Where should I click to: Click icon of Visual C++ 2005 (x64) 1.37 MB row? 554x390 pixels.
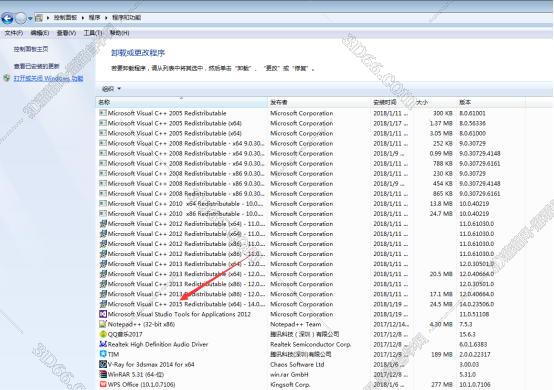click(103, 123)
